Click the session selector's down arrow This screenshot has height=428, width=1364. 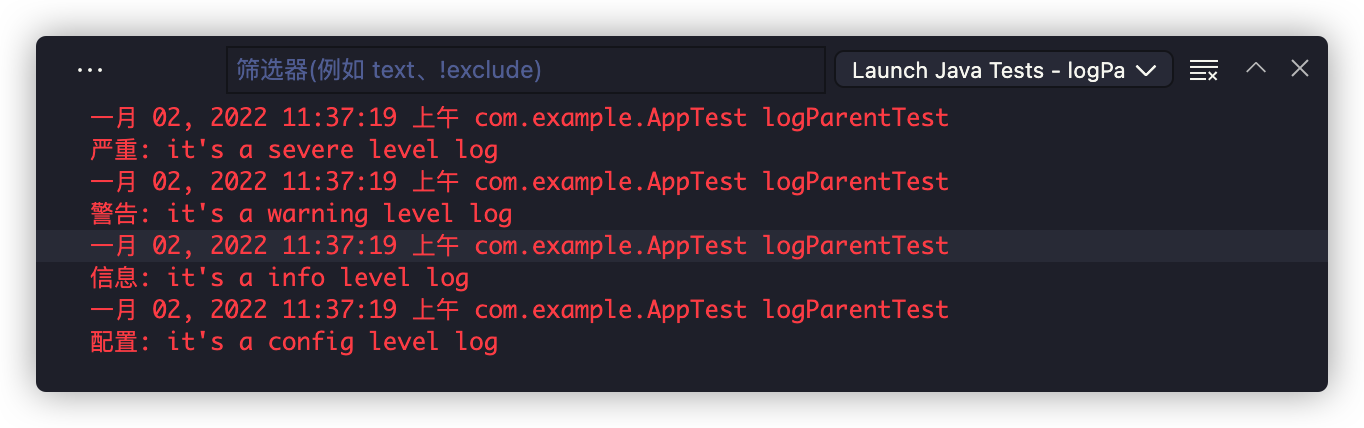click(x=1147, y=70)
